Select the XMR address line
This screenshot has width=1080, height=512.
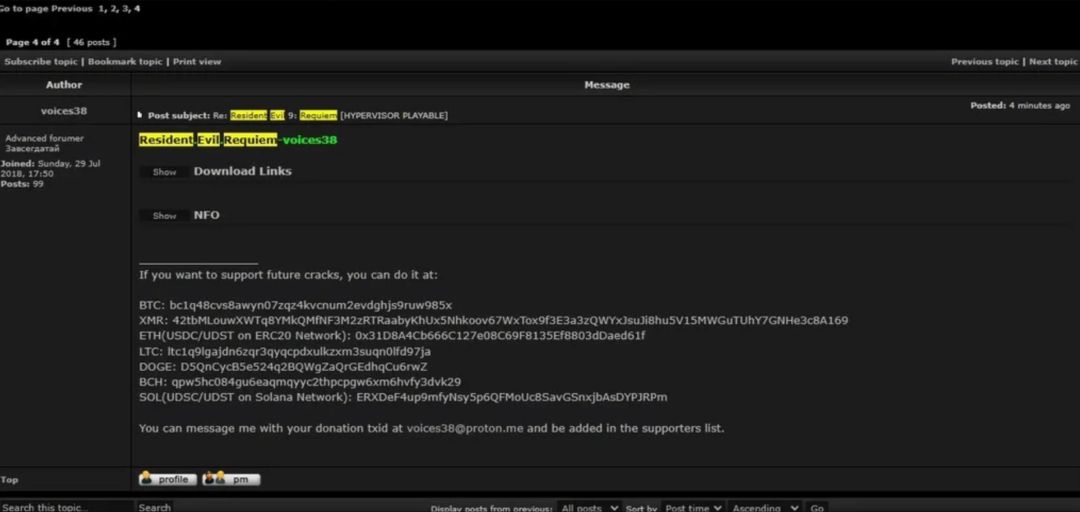pyautogui.click(x=493, y=320)
